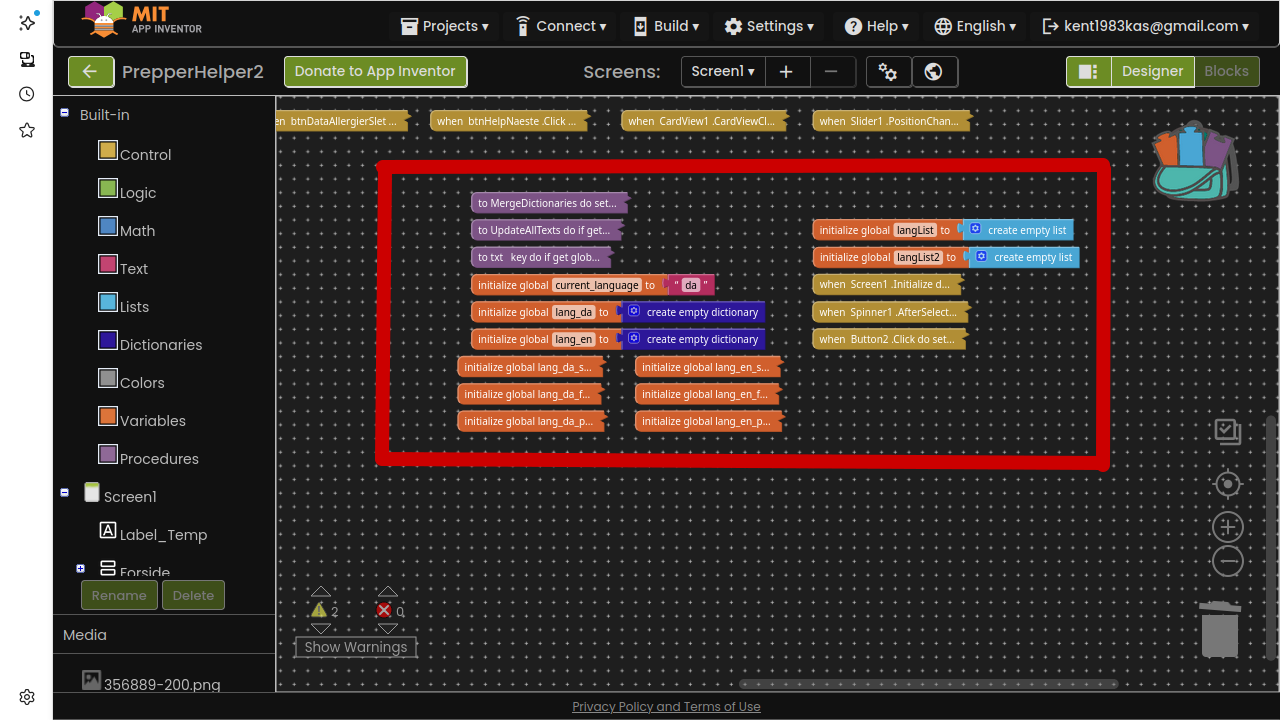
Task: Click the horizontal workspace scrollbar
Action: pos(928,685)
